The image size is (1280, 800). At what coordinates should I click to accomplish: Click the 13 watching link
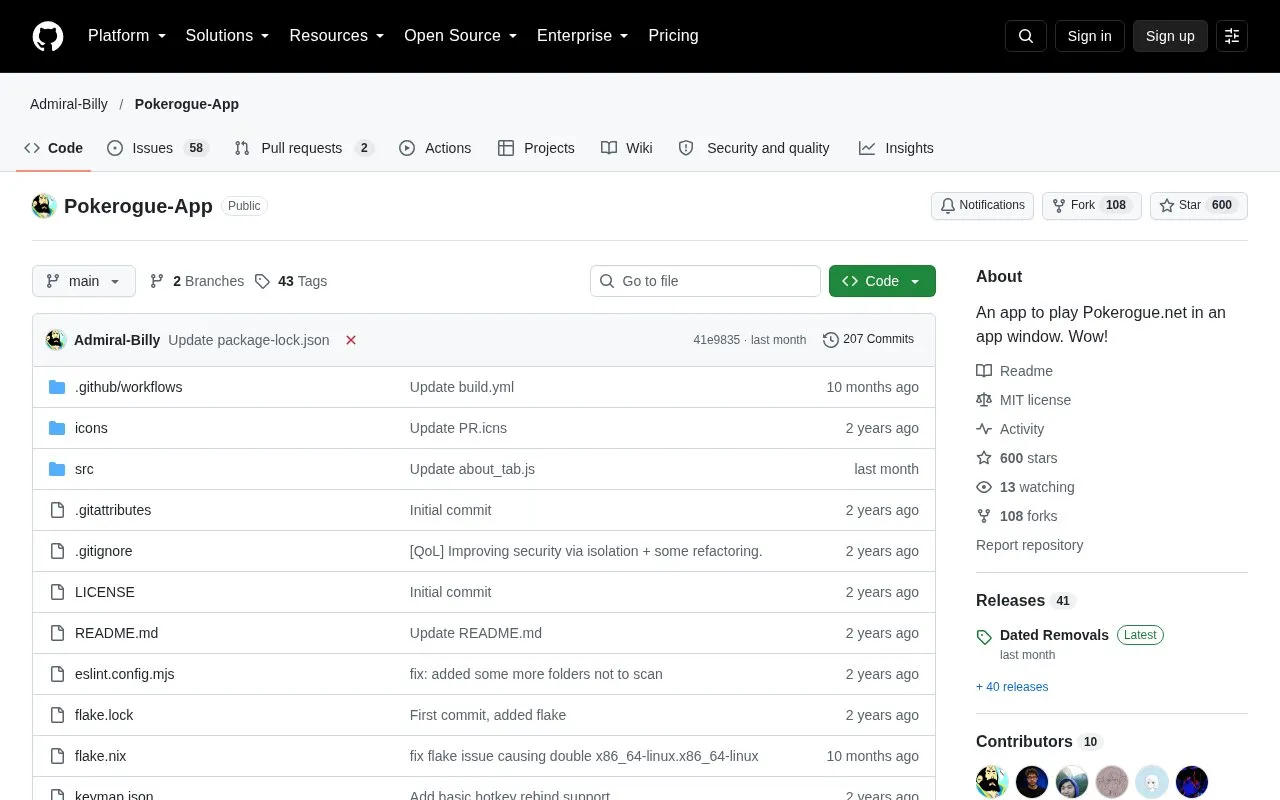1037,487
